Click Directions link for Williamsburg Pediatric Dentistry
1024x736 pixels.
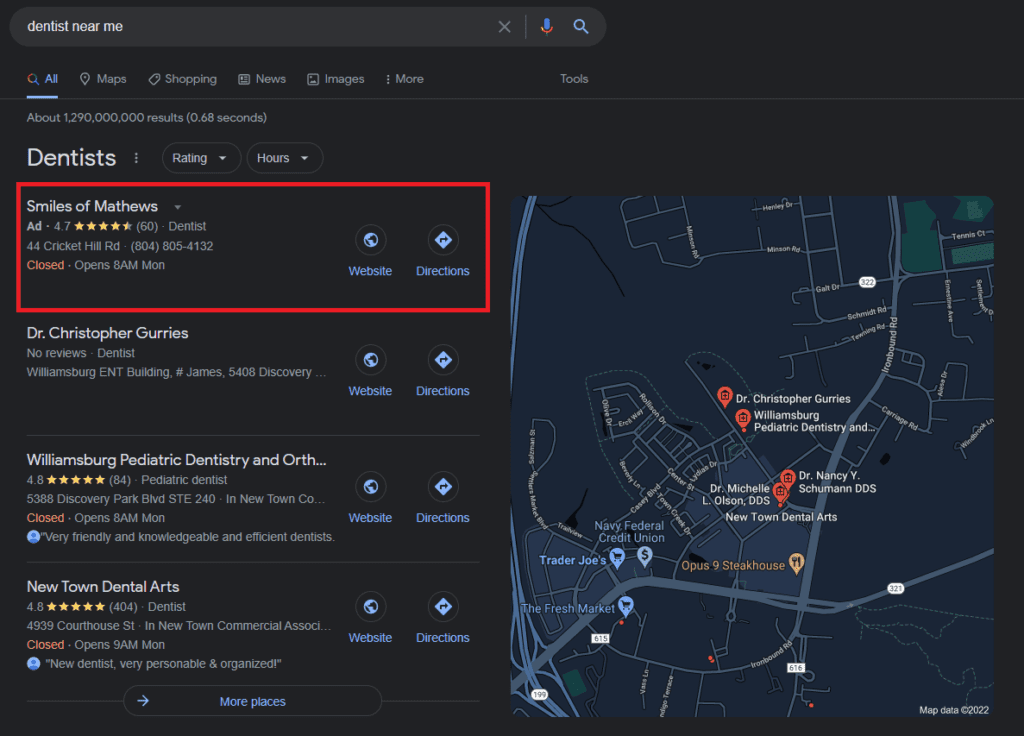[x=443, y=518]
